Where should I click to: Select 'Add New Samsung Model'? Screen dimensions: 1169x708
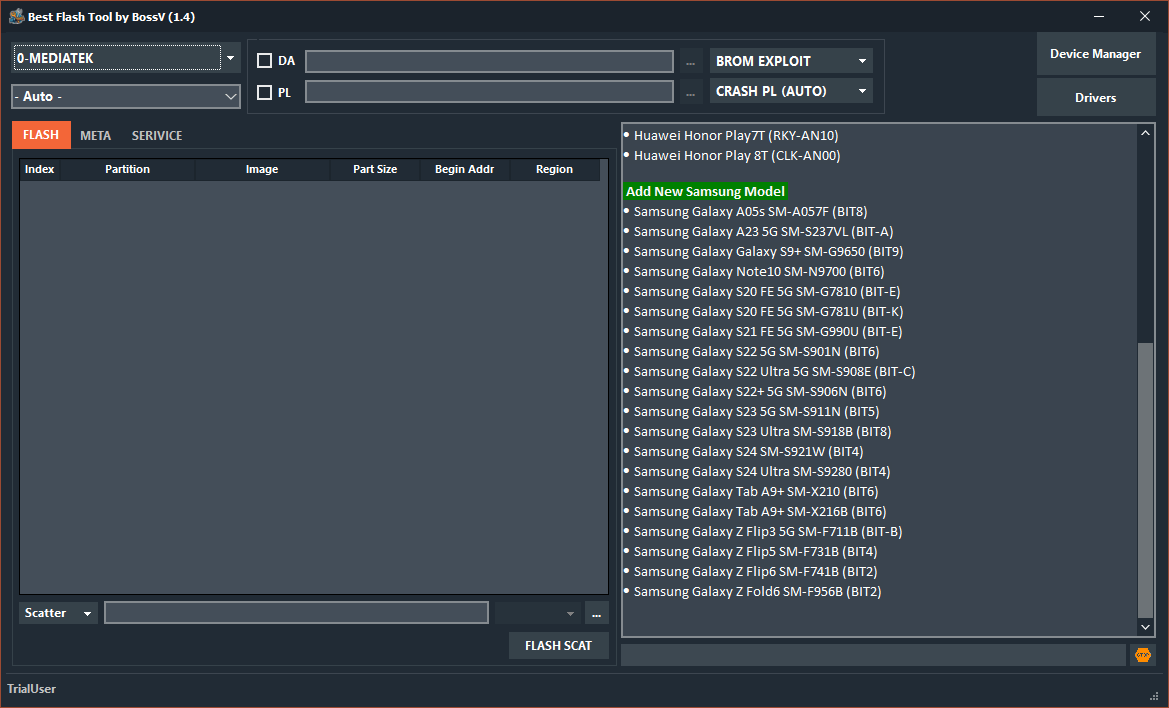pos(705,191)
